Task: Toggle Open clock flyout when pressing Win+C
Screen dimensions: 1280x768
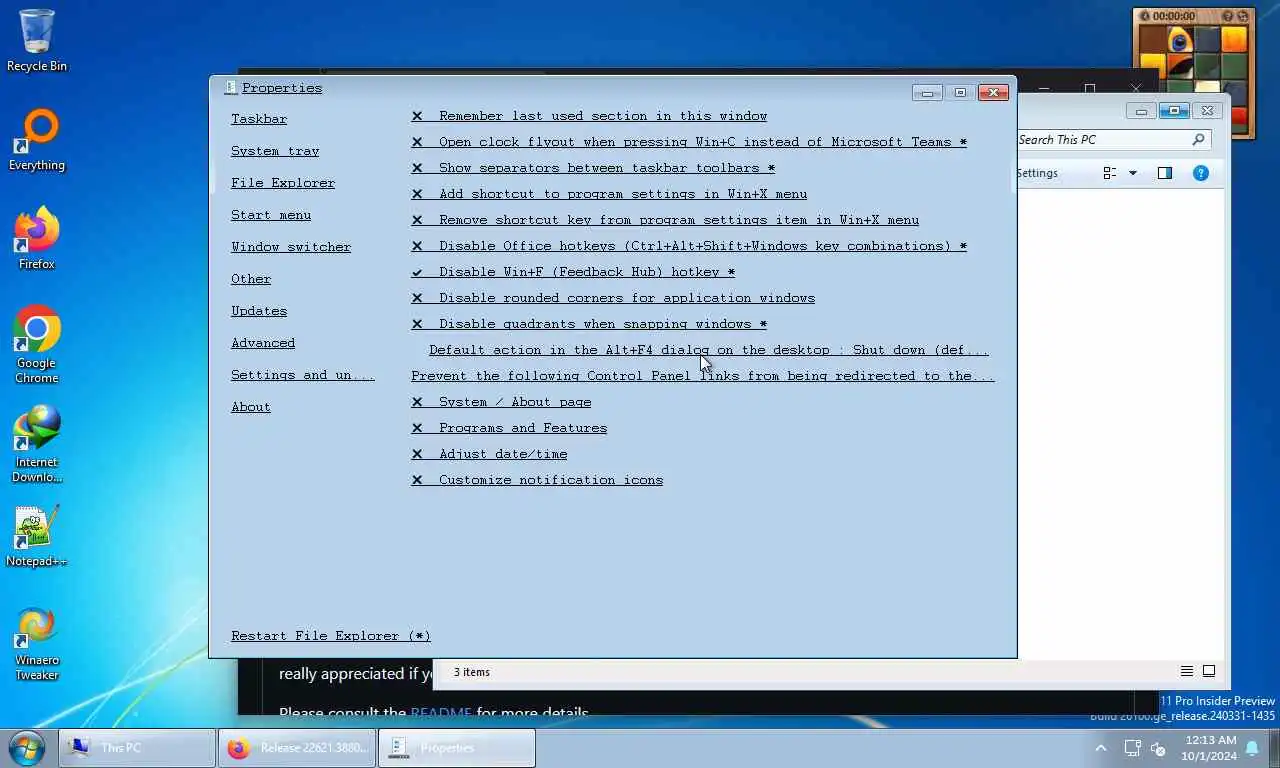Action: pos(689,142)
